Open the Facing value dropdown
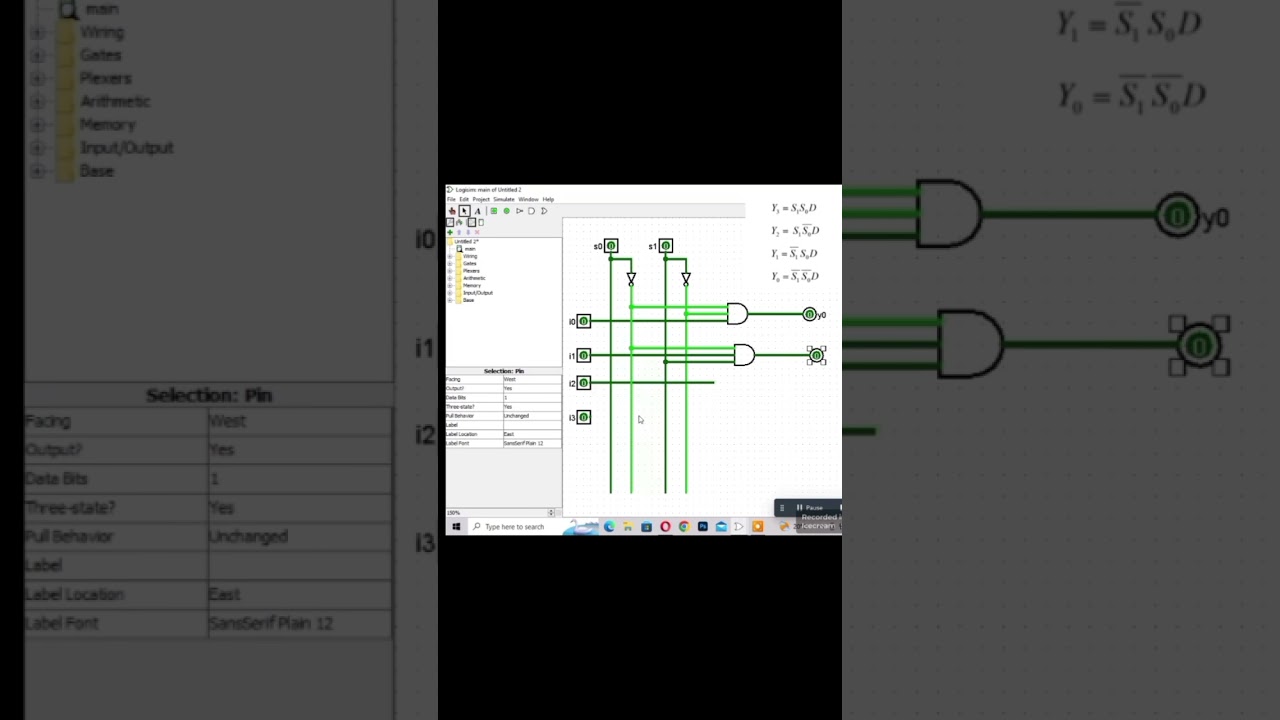The height and width of the screenshot is (720, 1280). (532, 379)
